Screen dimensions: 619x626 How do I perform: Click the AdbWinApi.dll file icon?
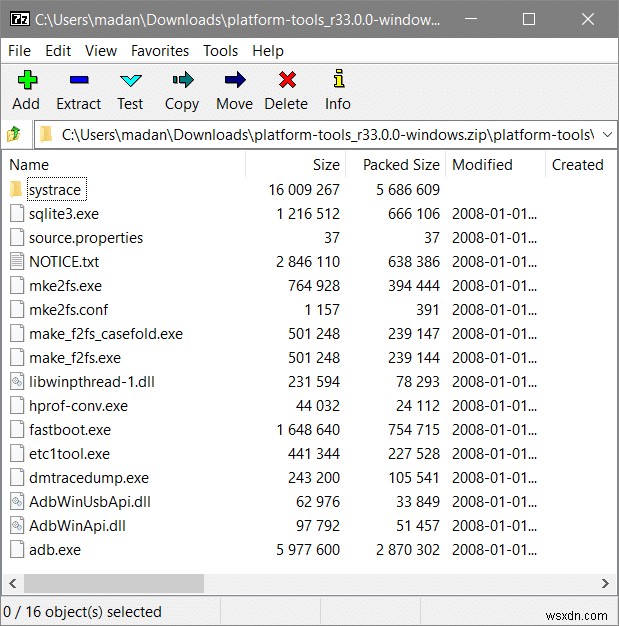tap(17, 525)
